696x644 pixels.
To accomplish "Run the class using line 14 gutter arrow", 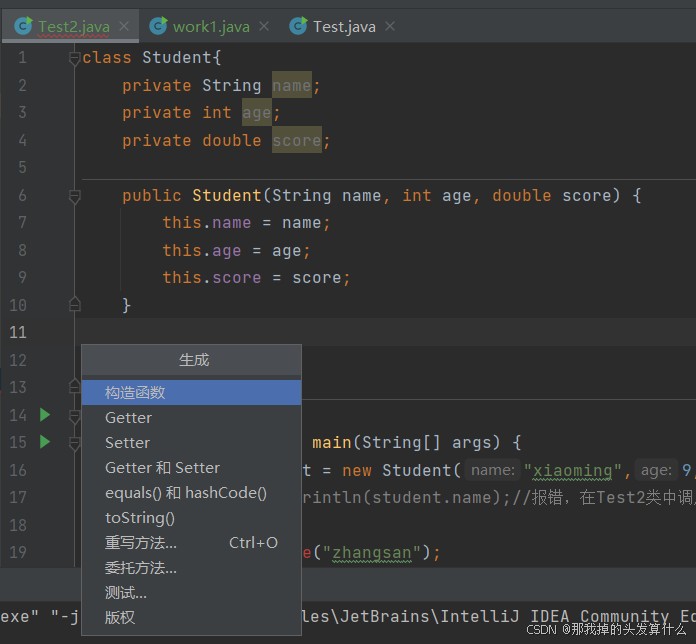I will click(x=44, y=415).
